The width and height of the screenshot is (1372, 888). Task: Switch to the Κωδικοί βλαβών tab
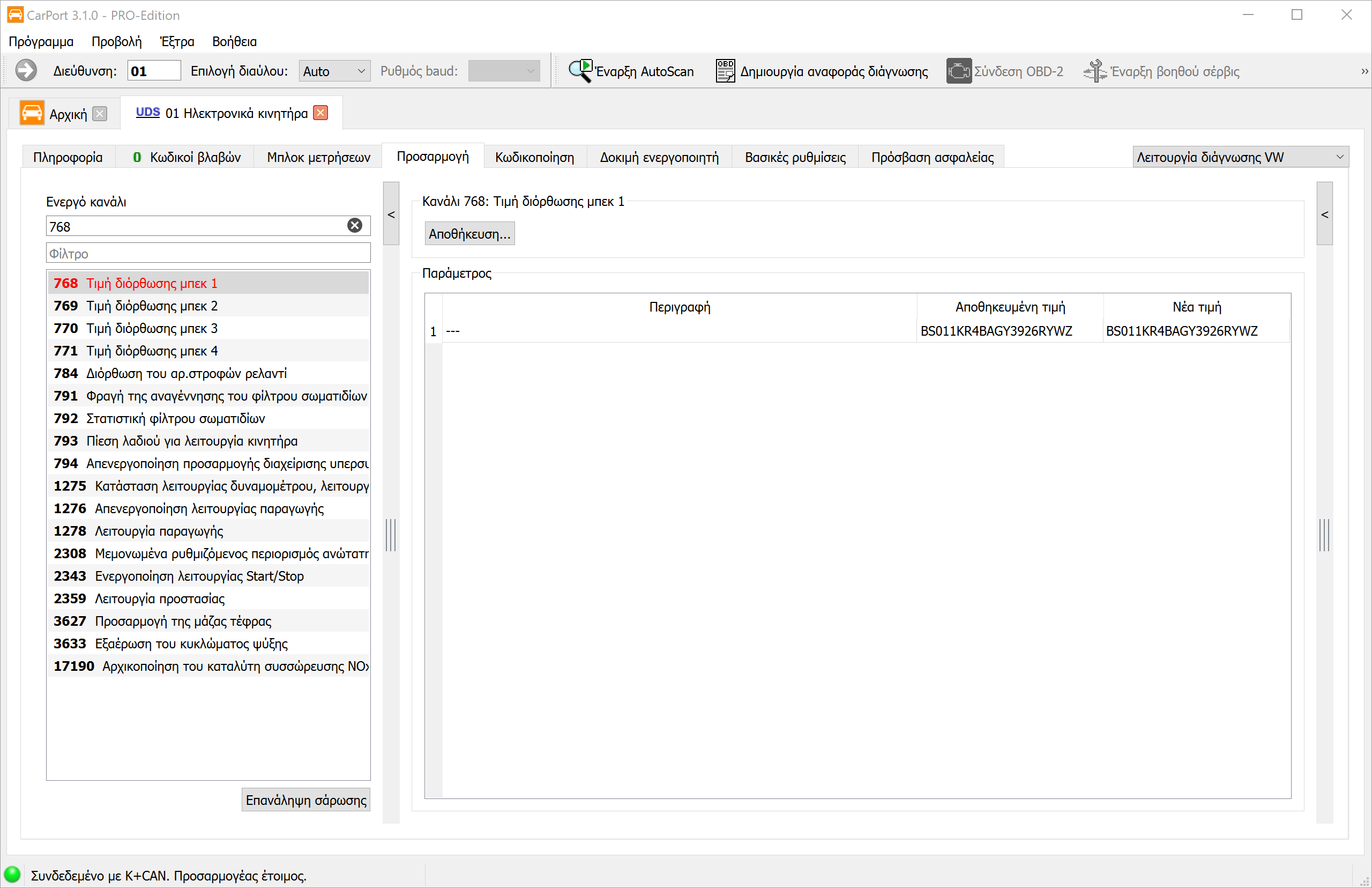click(185, 158)
